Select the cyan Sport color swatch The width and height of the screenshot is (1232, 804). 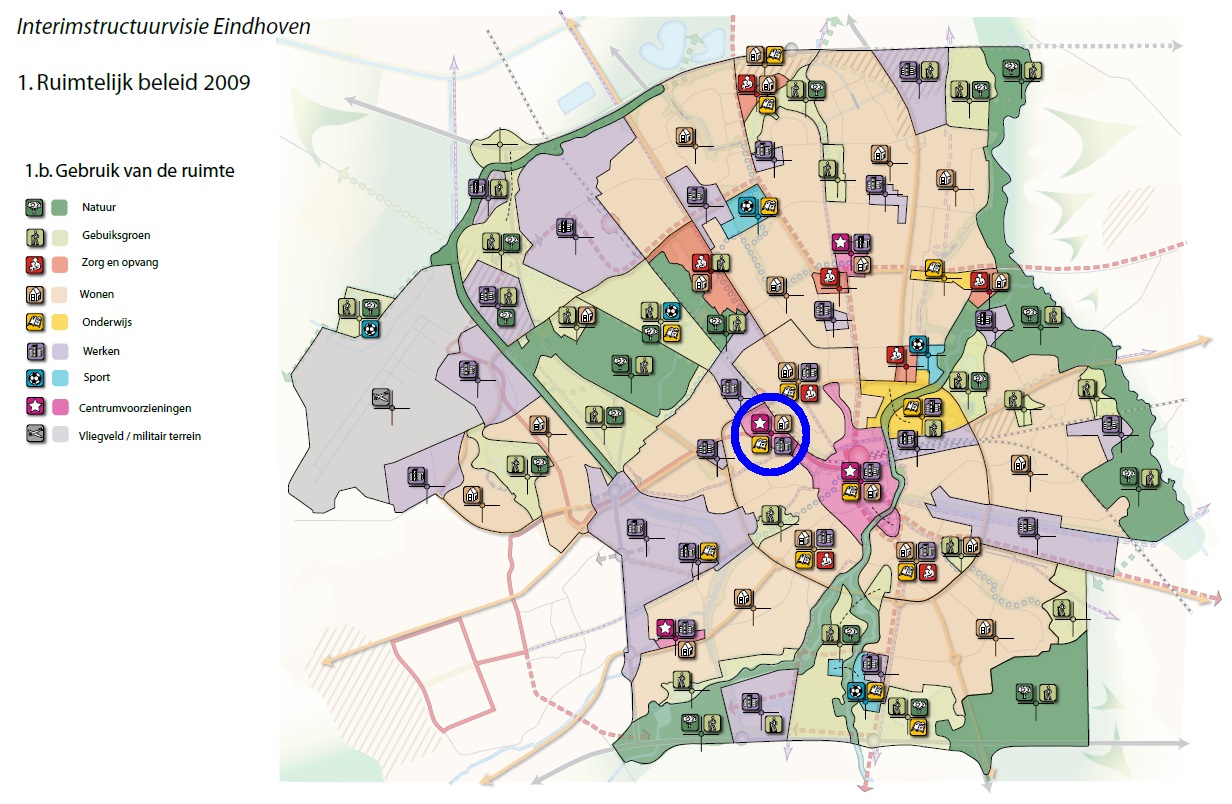pyautogui.click(x=59, y=378)
